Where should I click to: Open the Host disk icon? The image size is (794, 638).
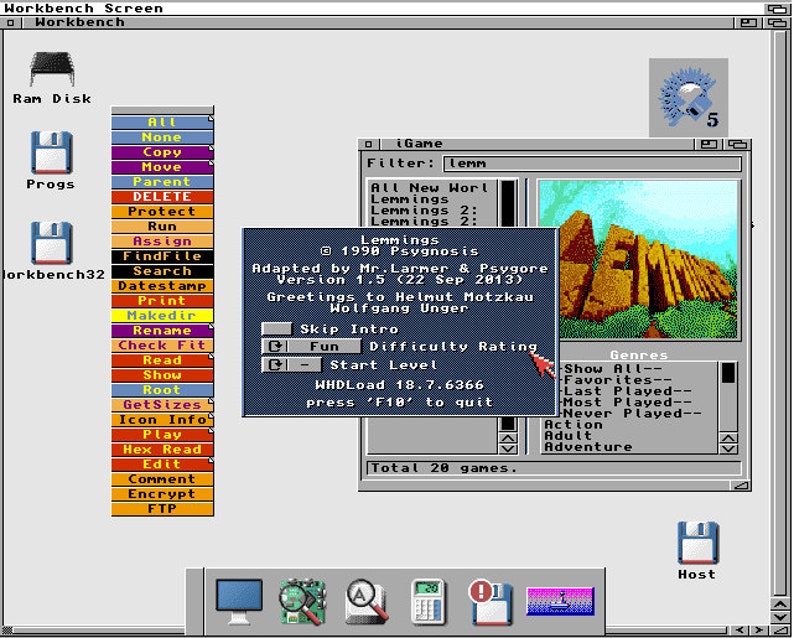tap(698, 543)
